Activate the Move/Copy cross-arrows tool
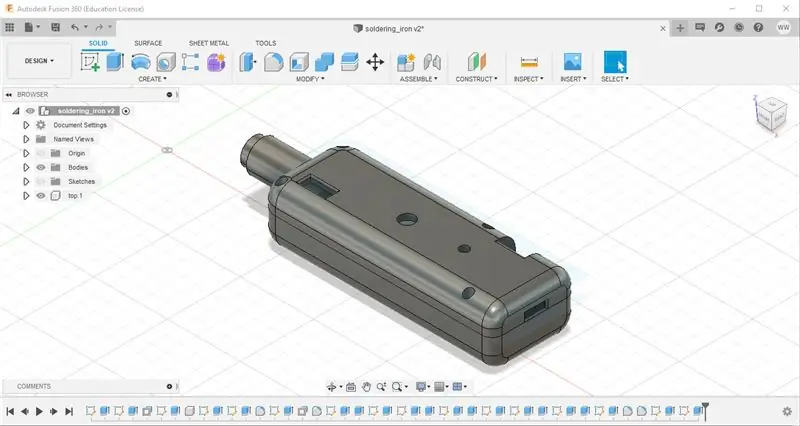The width and height of the screenshot is (800, 426). point(375,62)
